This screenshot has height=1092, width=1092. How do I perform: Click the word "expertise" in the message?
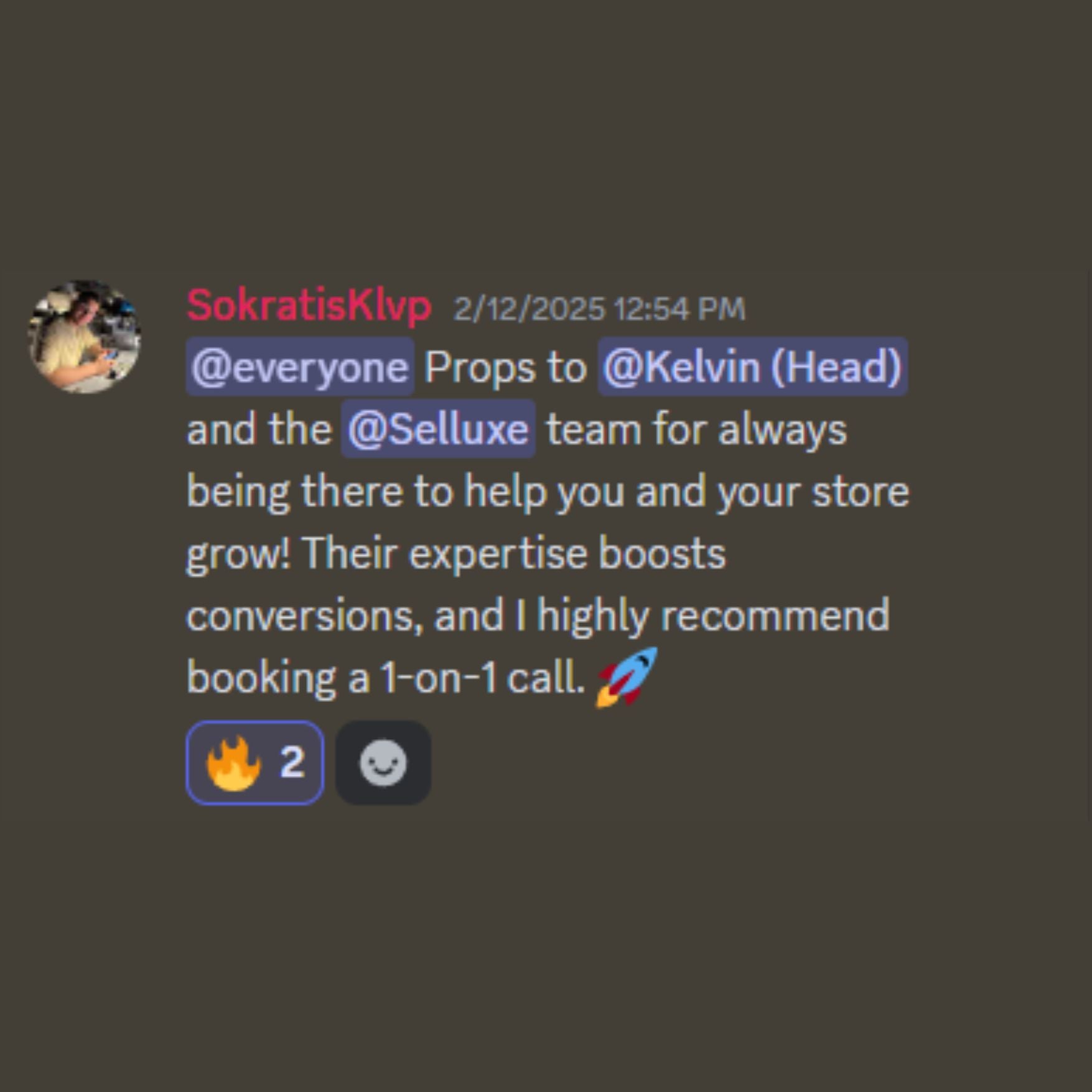coord(498,554)
